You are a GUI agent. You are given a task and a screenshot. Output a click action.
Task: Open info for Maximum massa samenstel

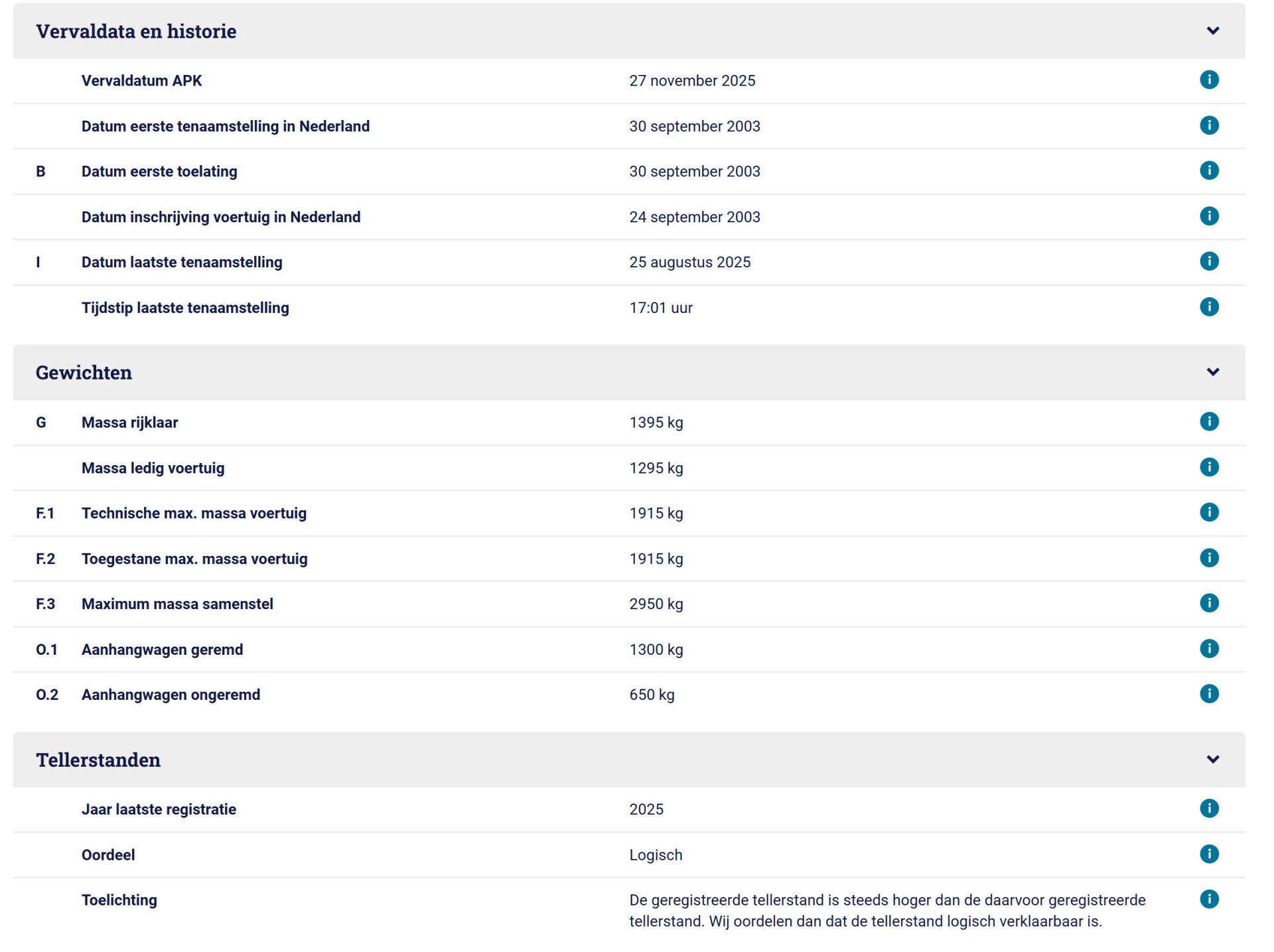pos(1209,603)
